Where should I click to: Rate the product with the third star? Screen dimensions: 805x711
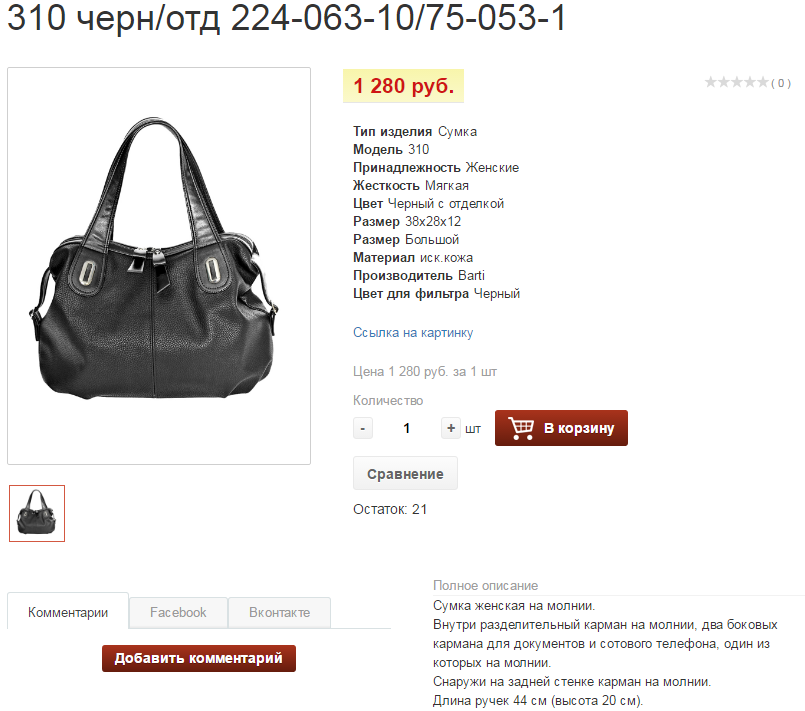(x=737, y=82)
